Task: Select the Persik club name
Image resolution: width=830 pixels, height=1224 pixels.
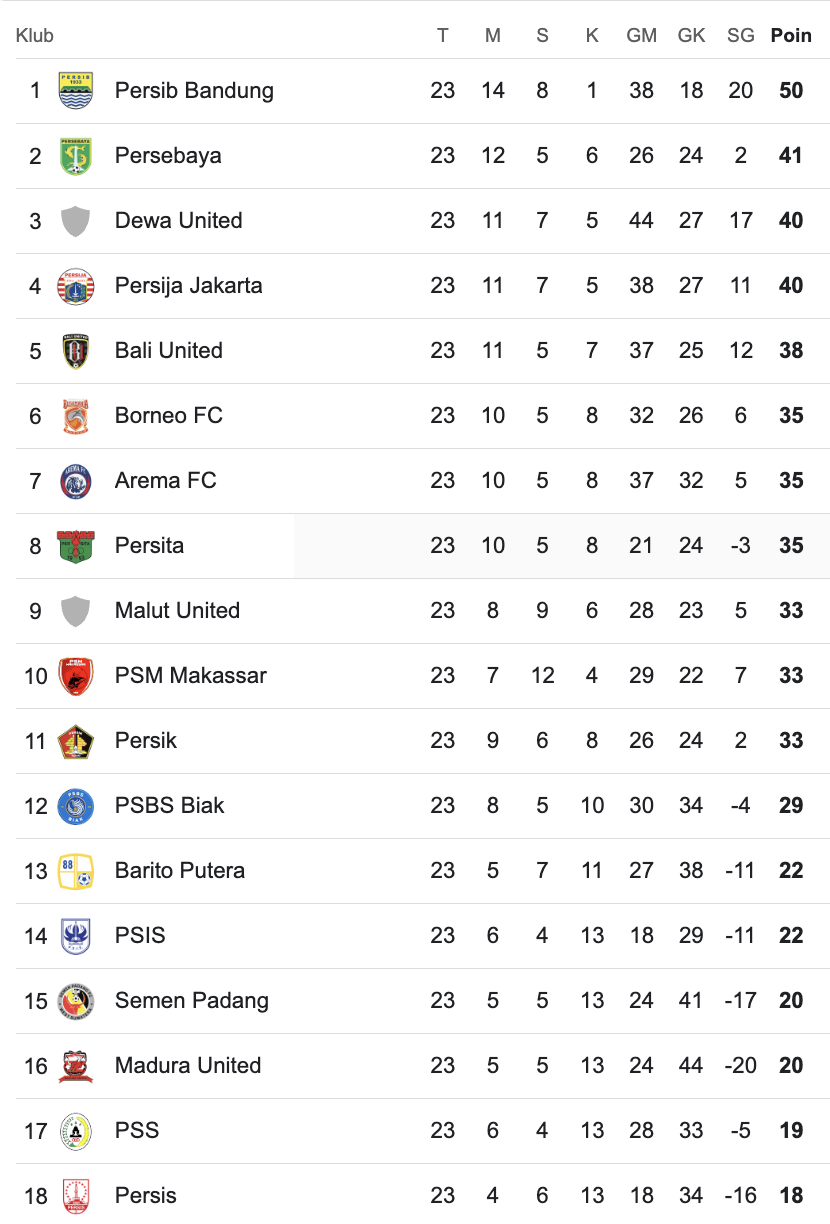Action: 145,741
